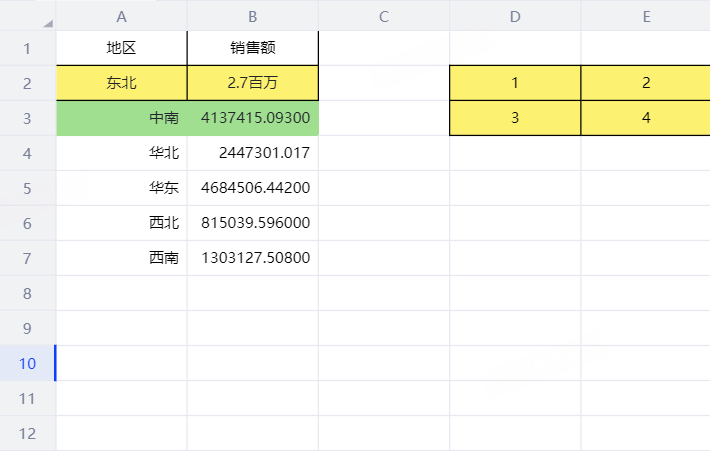Click the 西北 cell
Image resolution: width=710 pixels, height=451 pixels.
point(121,223)
